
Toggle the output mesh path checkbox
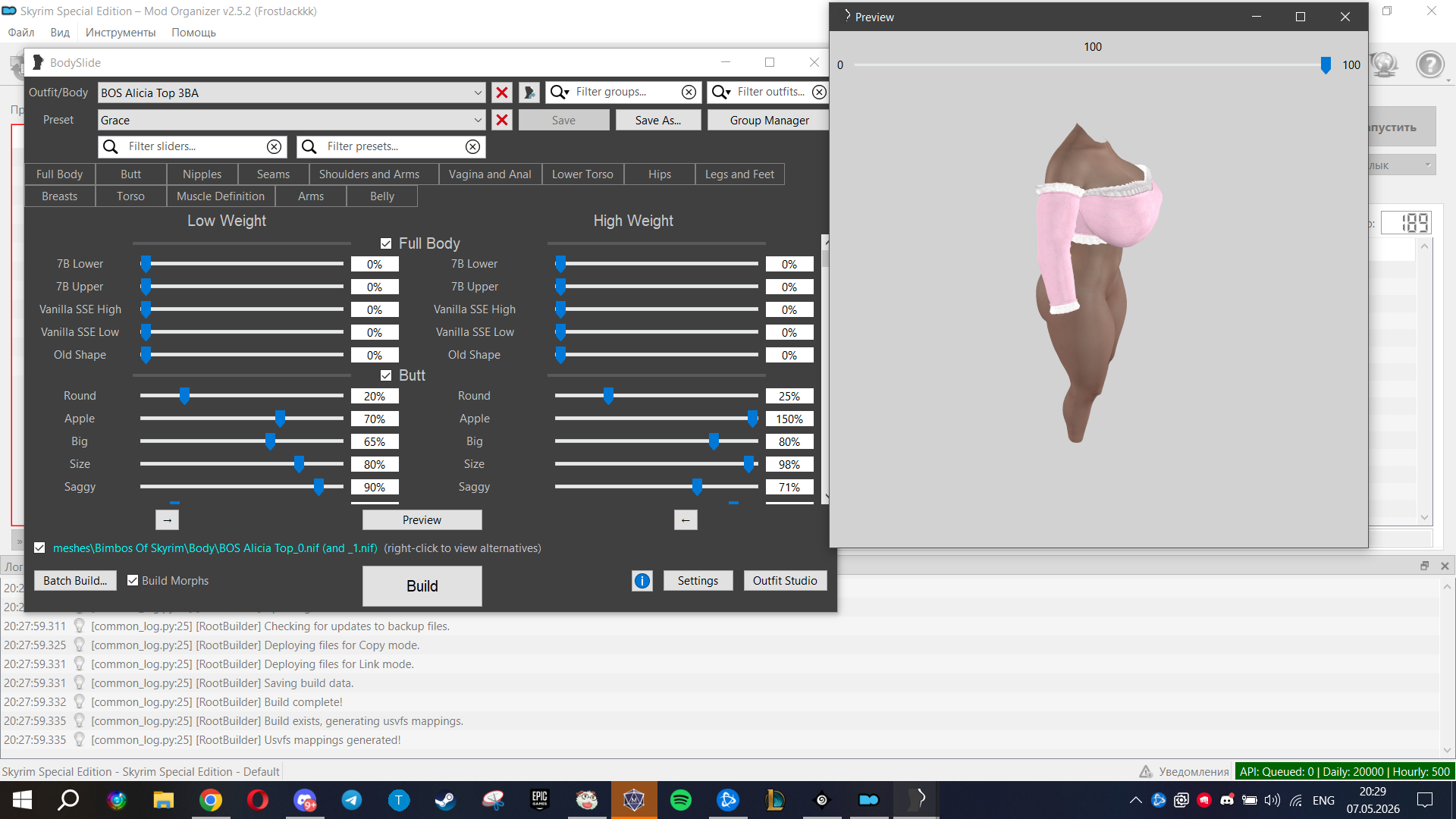click(39, 548)
